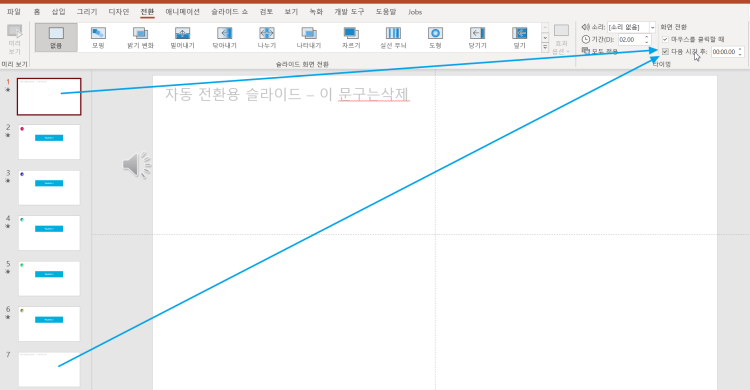This screenshot has width=750, height=390.
Task: Select the 없음 (None) transition
Action: pos(56,37)
